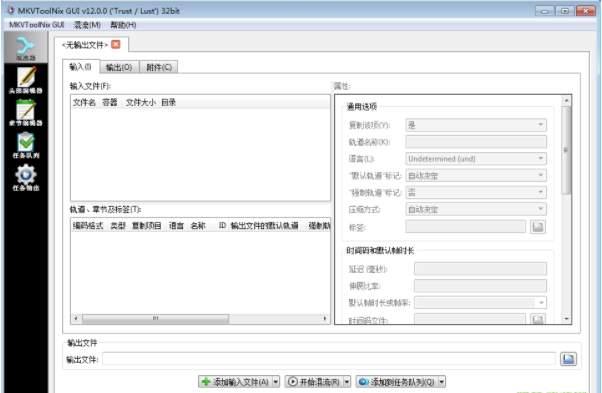This screenshot has width=602, height=393.
Task: Sort input files by 文件大小 column
Action: pyautogui.click(x=141, y=102)
